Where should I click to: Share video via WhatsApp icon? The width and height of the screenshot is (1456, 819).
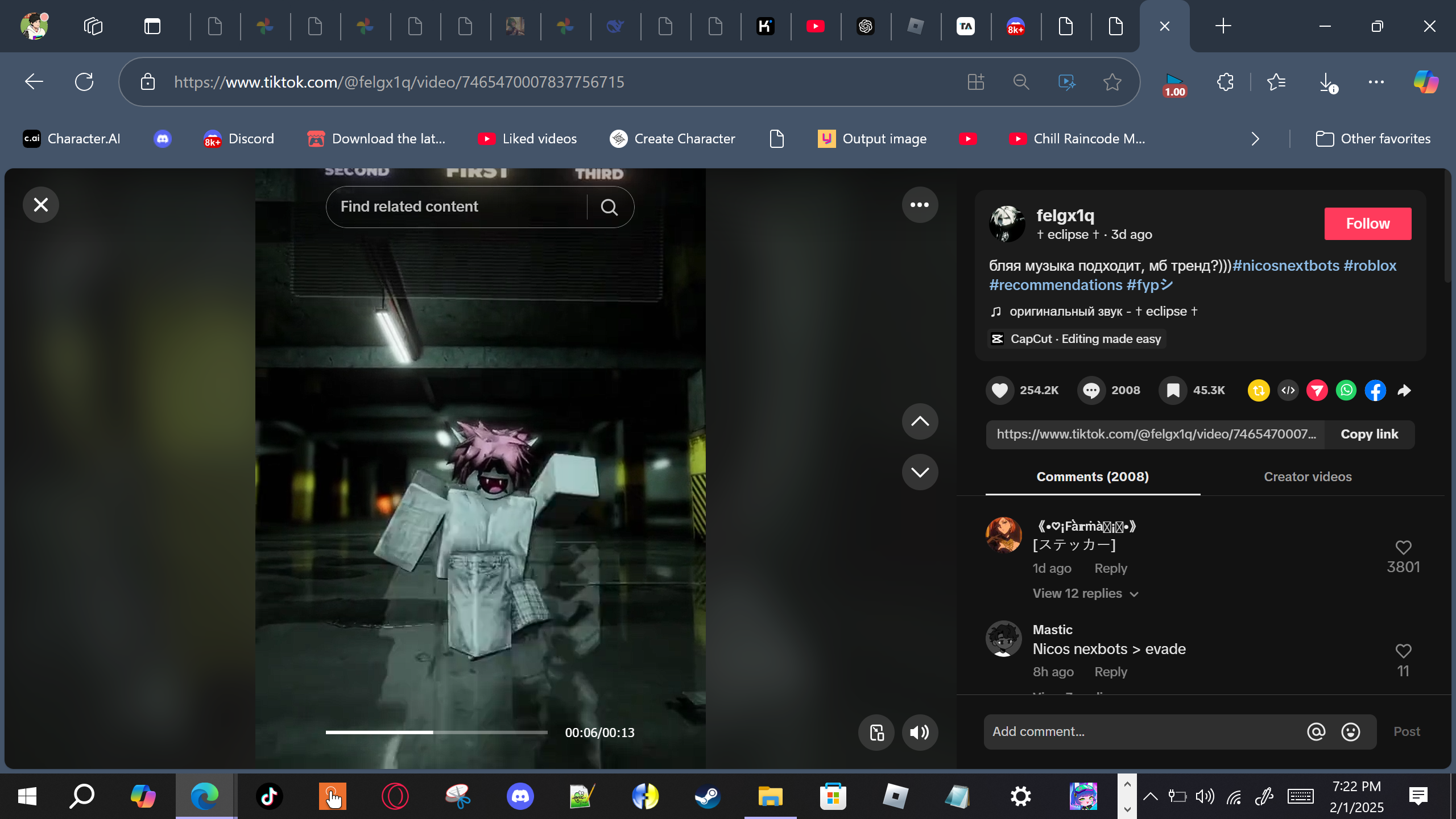1346,390
